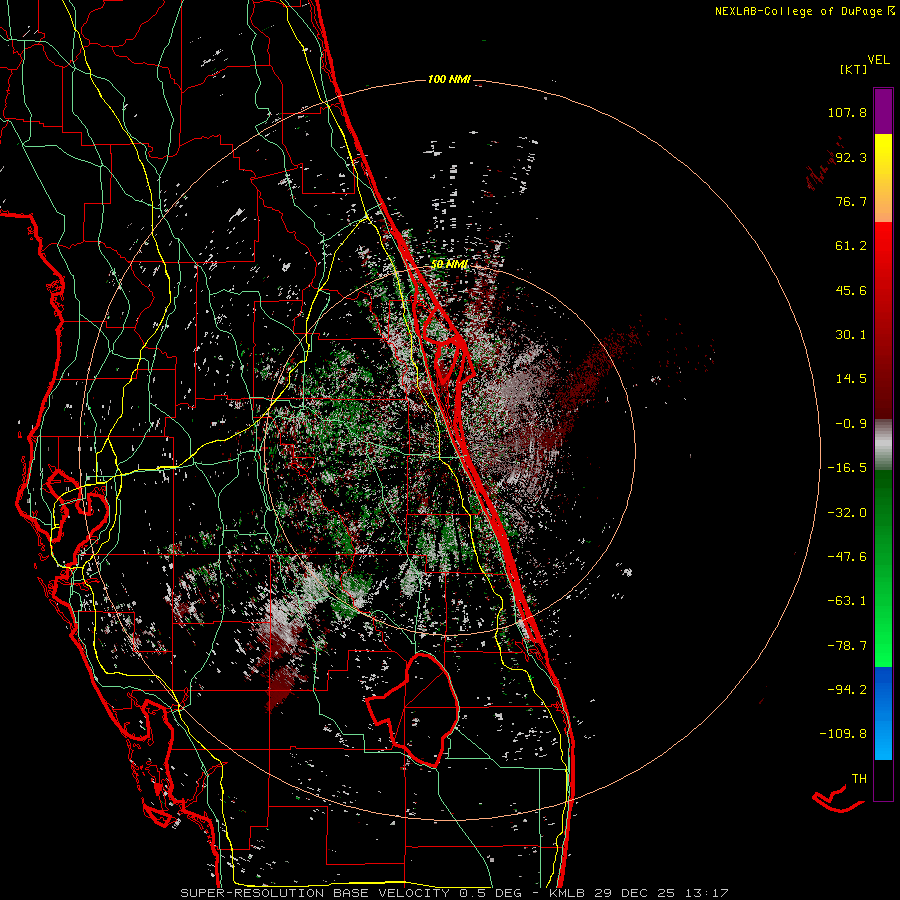Click the -0.9 velocity scale value
The height and width of the screenshot is (900, 900).
(x=851, y=424)
